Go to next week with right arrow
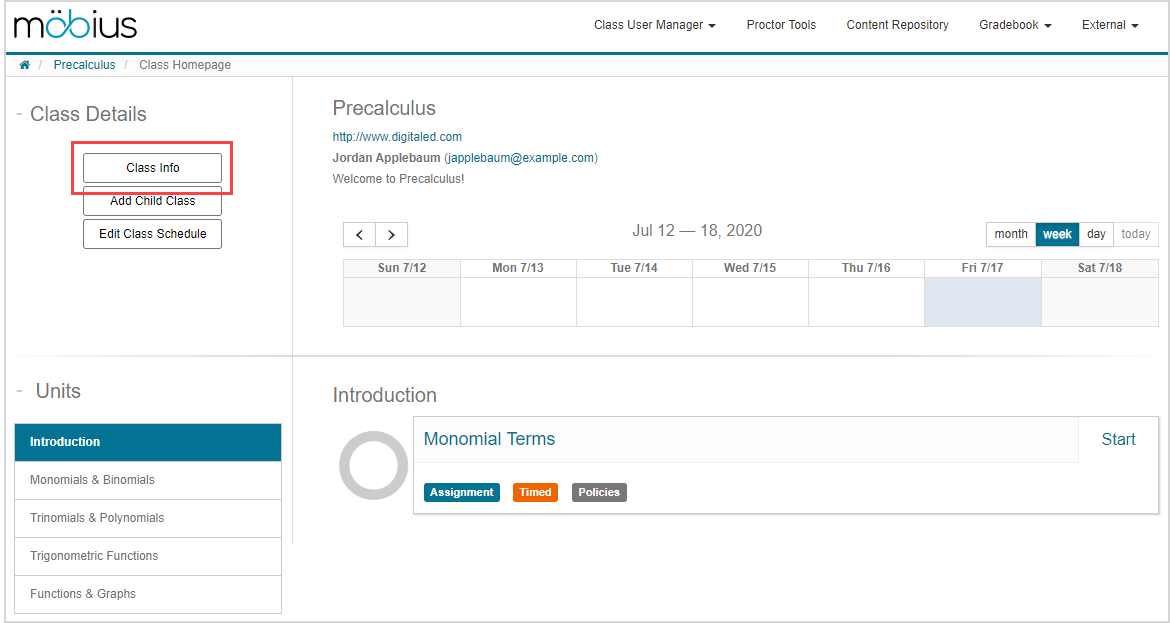The height and width of the screenshot is (623, 1170). click(391, 235)
